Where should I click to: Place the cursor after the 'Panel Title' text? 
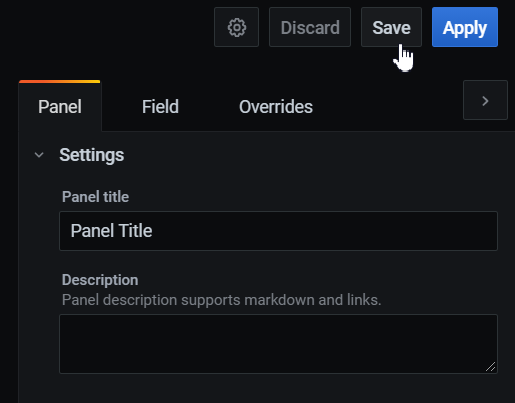pos(153,231)
